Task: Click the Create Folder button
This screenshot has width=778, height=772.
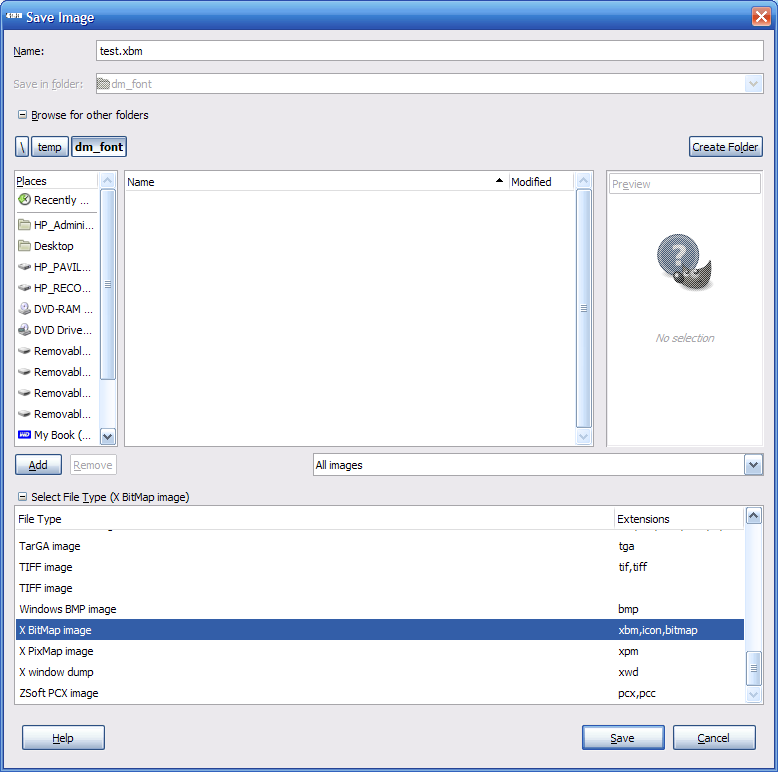Action: pos(725,147)
